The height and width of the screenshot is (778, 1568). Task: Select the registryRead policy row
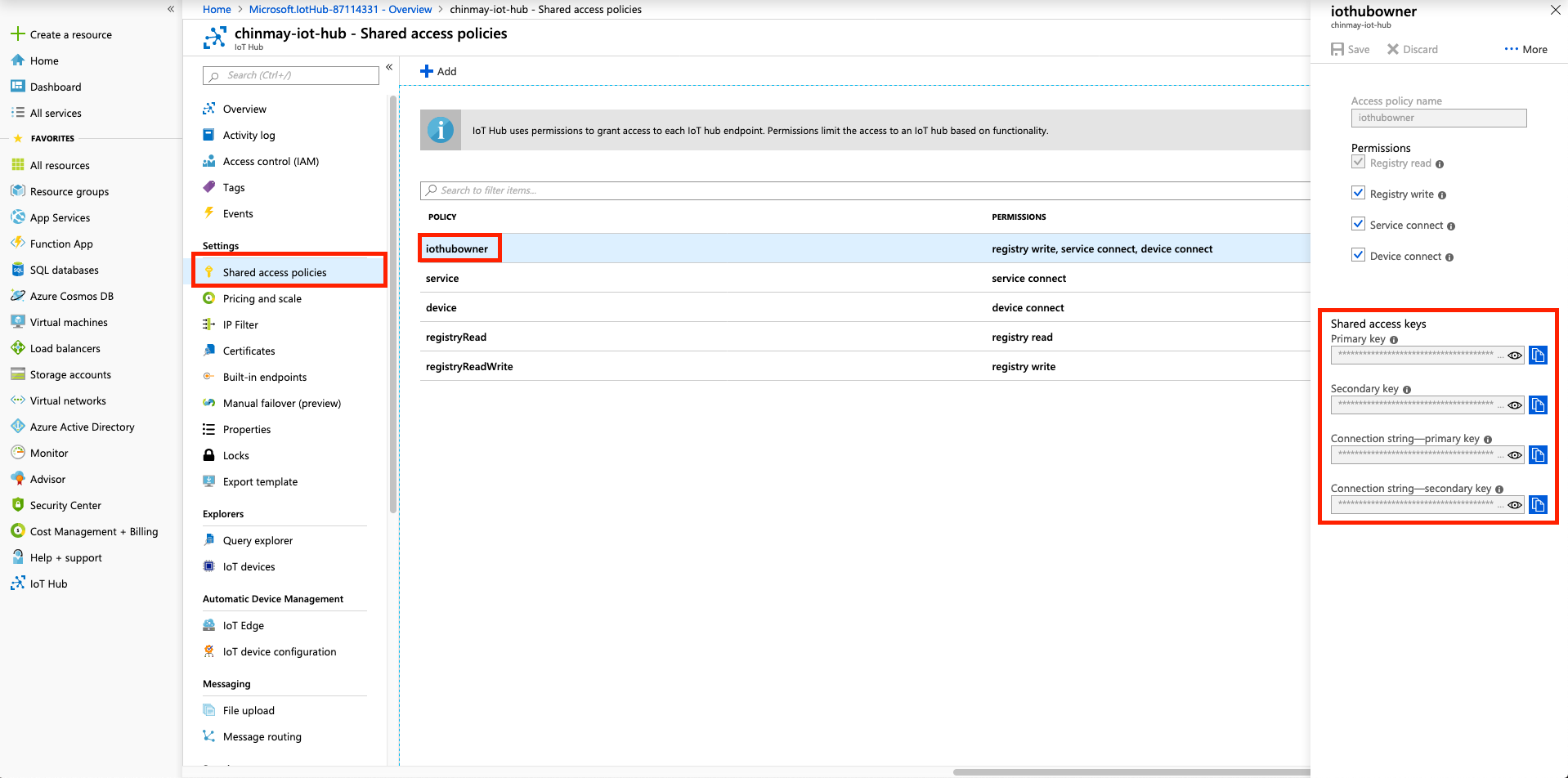coord(865,337)
